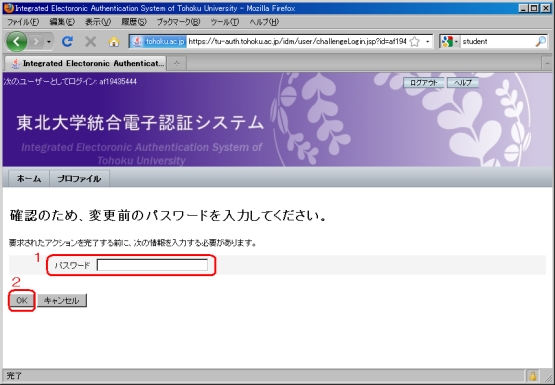The image size is (555, 385).
Task: Open the ホーム navigation tab
Action: coord(29,179)
